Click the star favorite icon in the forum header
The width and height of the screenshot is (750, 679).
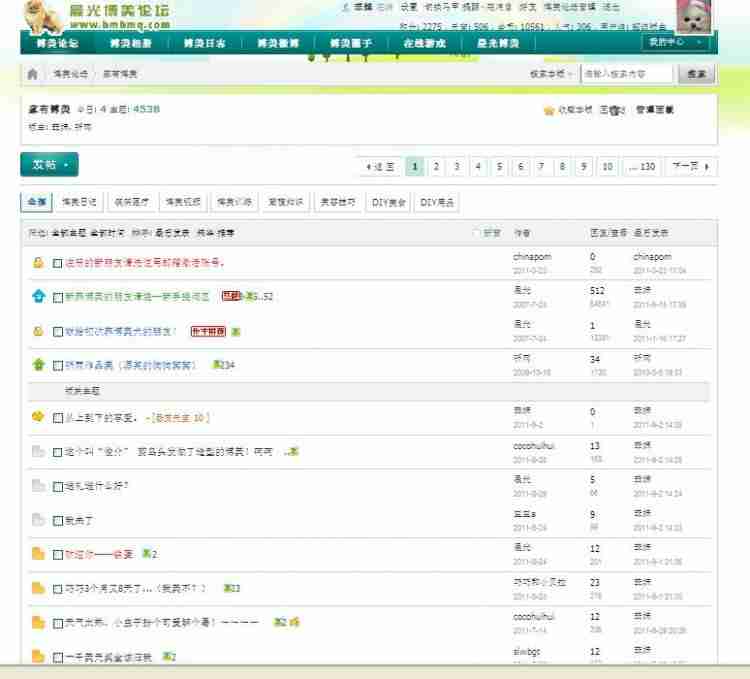tap(548, 111)
